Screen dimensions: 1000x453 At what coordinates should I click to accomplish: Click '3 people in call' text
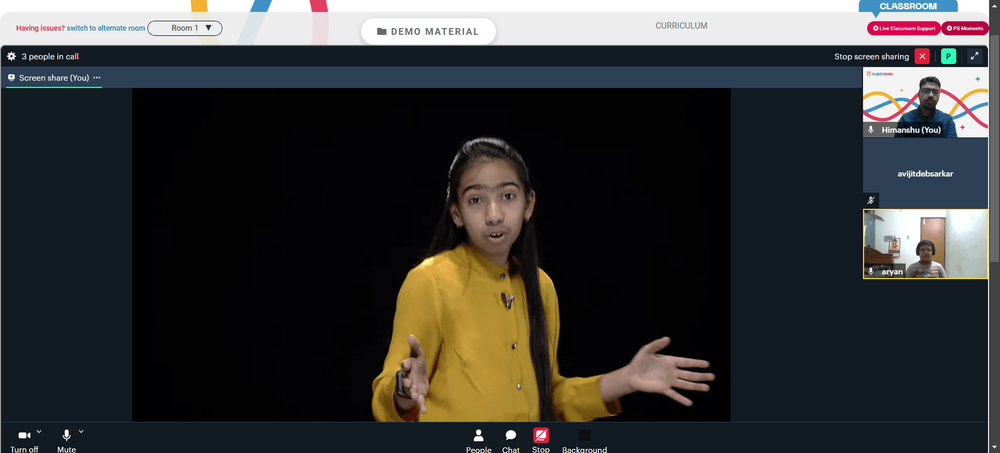pos(50,57)
